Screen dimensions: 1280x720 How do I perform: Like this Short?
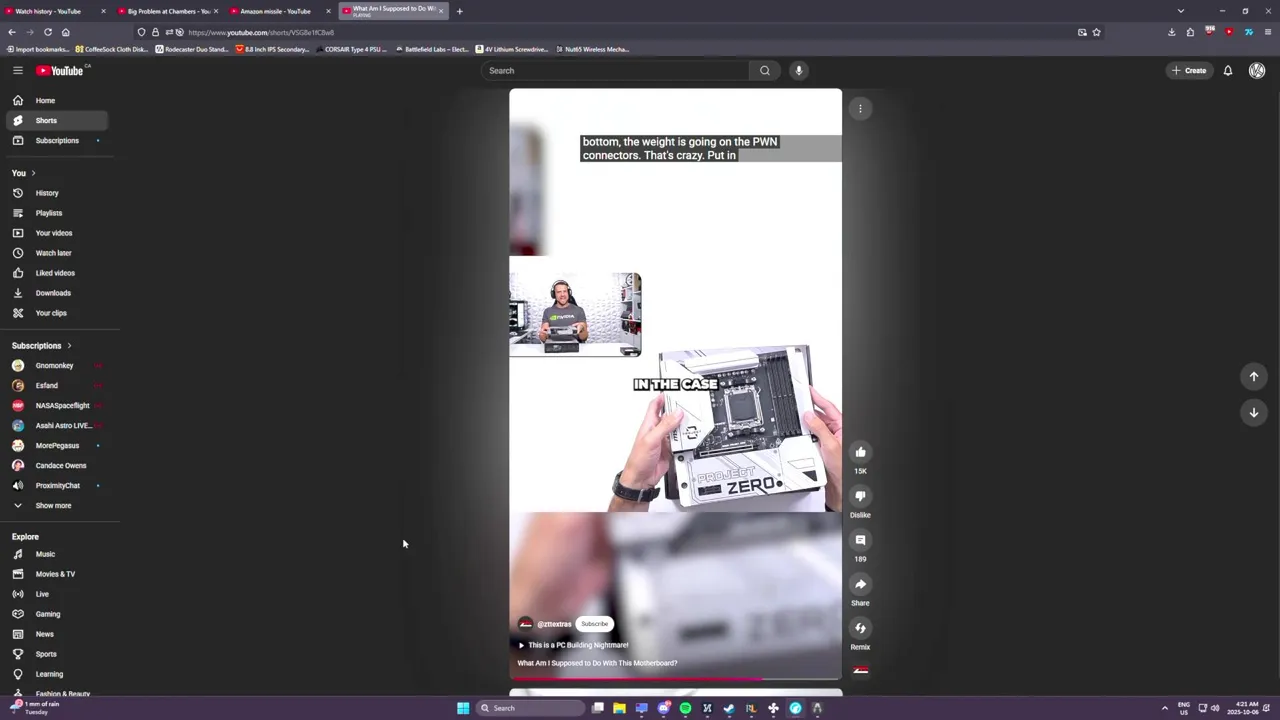pos(860,452)
